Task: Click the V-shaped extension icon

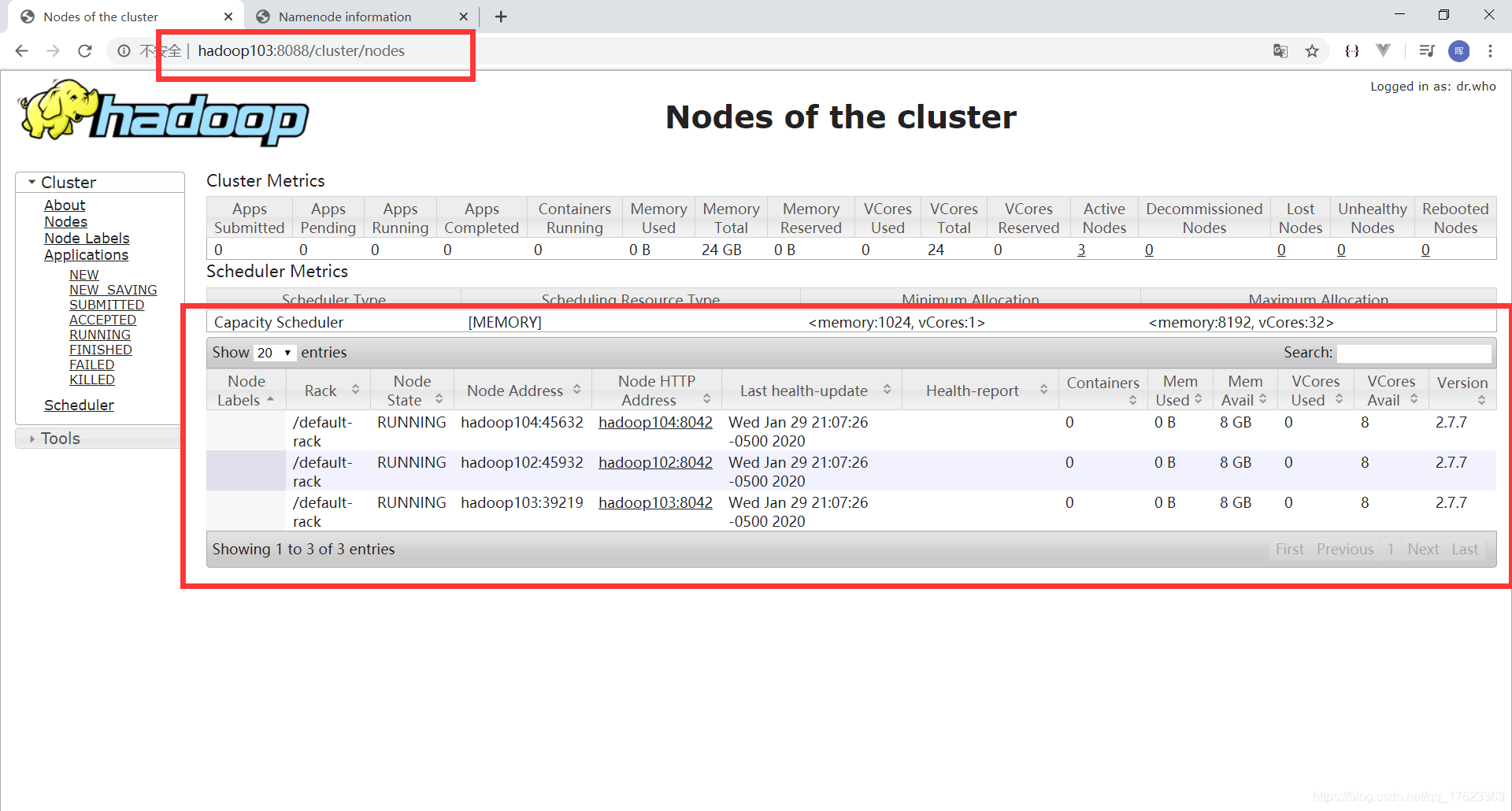Action: [x=1383, y=50]
